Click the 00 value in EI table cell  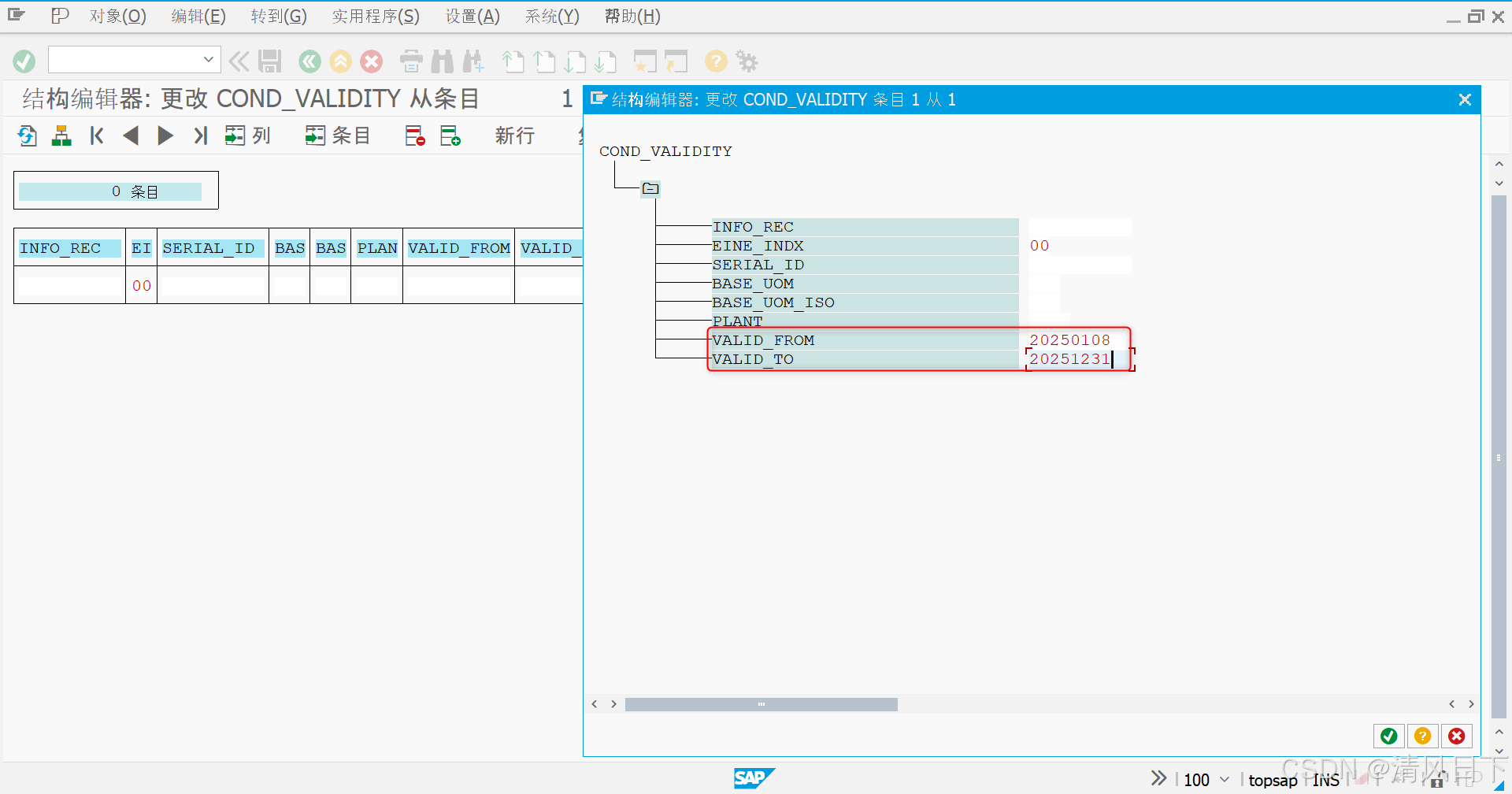click(142, 286)
